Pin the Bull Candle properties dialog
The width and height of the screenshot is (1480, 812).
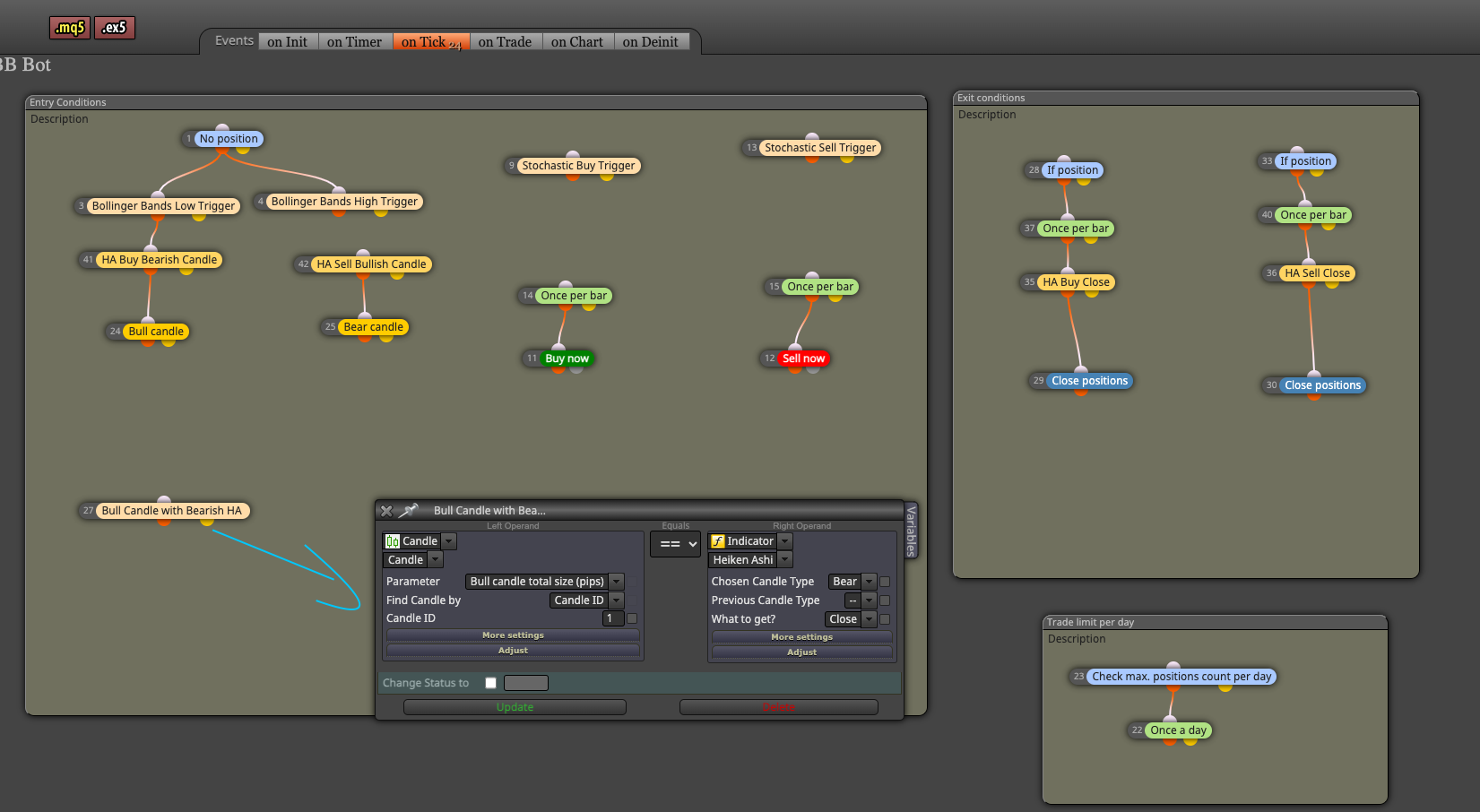point(409,510)
